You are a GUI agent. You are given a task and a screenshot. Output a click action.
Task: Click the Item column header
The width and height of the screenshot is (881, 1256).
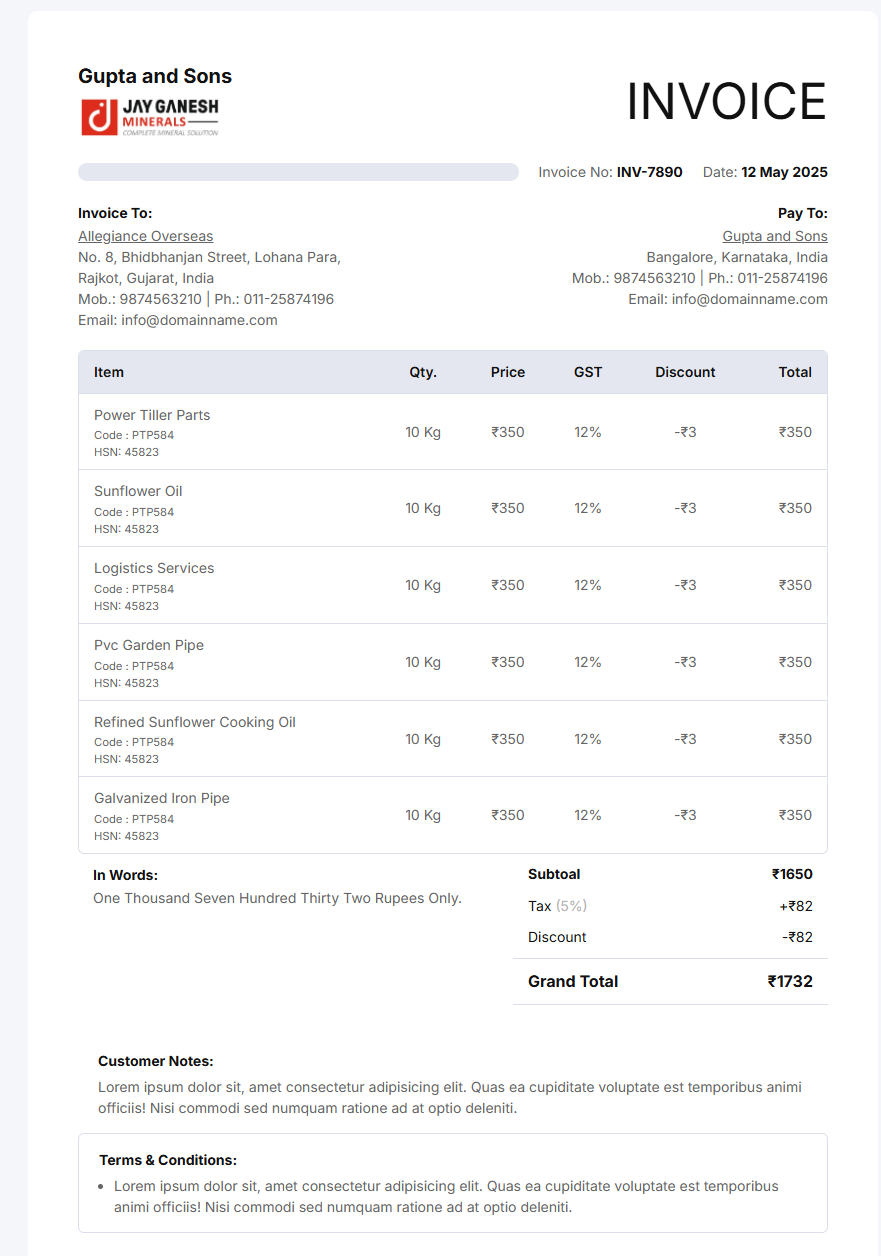click(109, 372)
